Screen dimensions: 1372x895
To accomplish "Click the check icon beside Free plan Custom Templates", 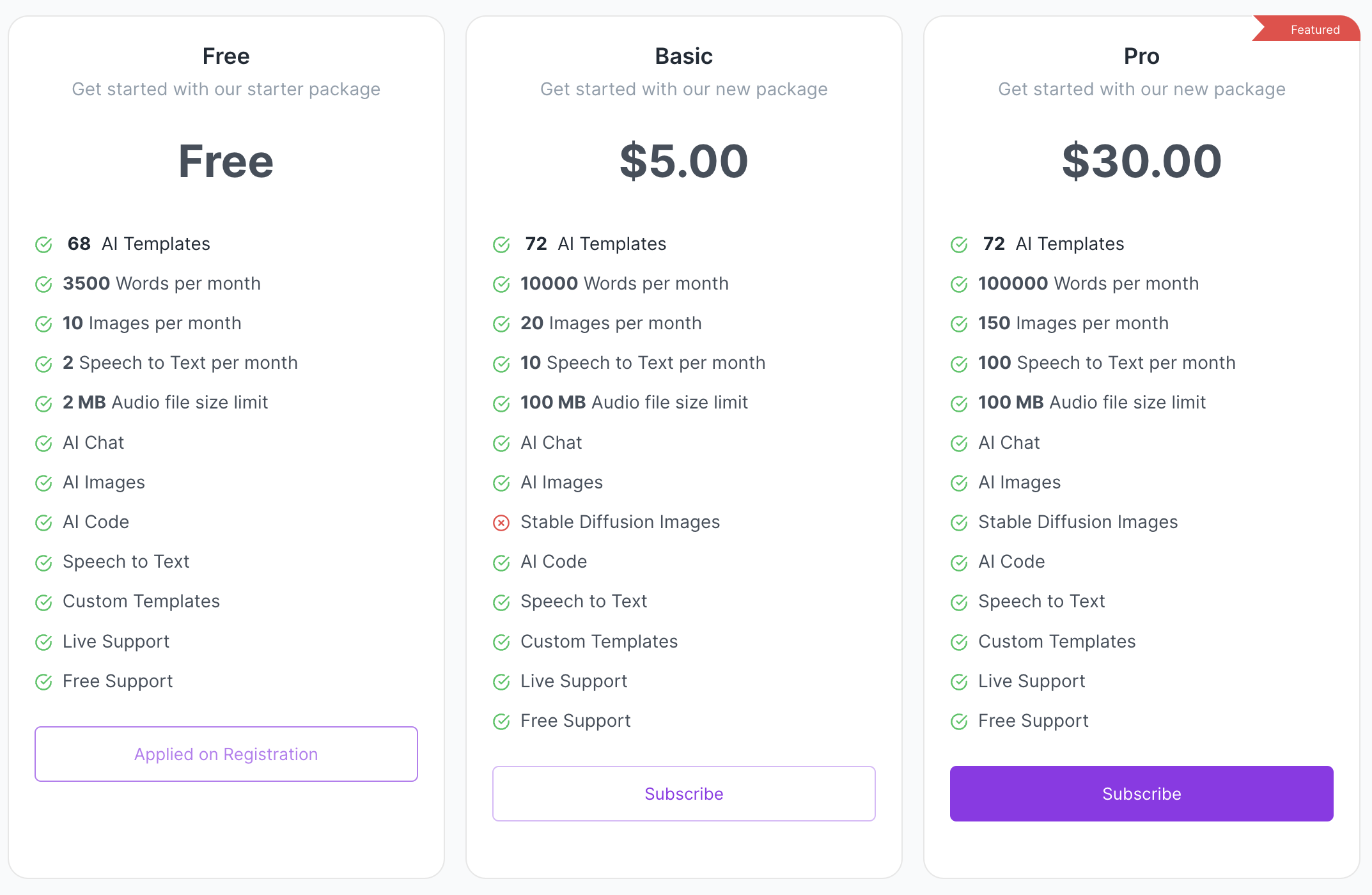I will [43, 602].
